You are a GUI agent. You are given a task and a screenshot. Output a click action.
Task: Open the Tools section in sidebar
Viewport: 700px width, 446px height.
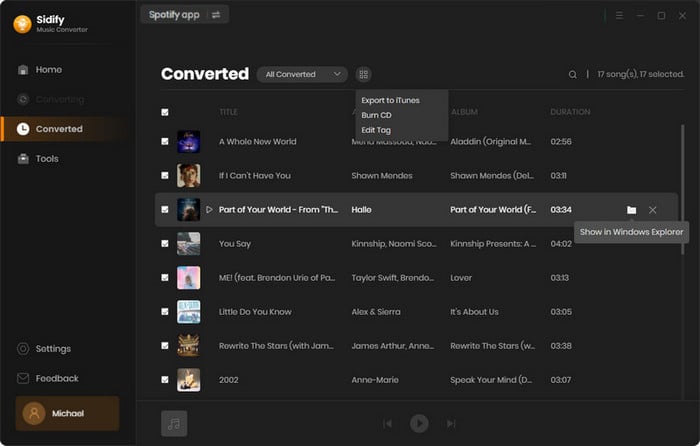click(x=47, y=159)
